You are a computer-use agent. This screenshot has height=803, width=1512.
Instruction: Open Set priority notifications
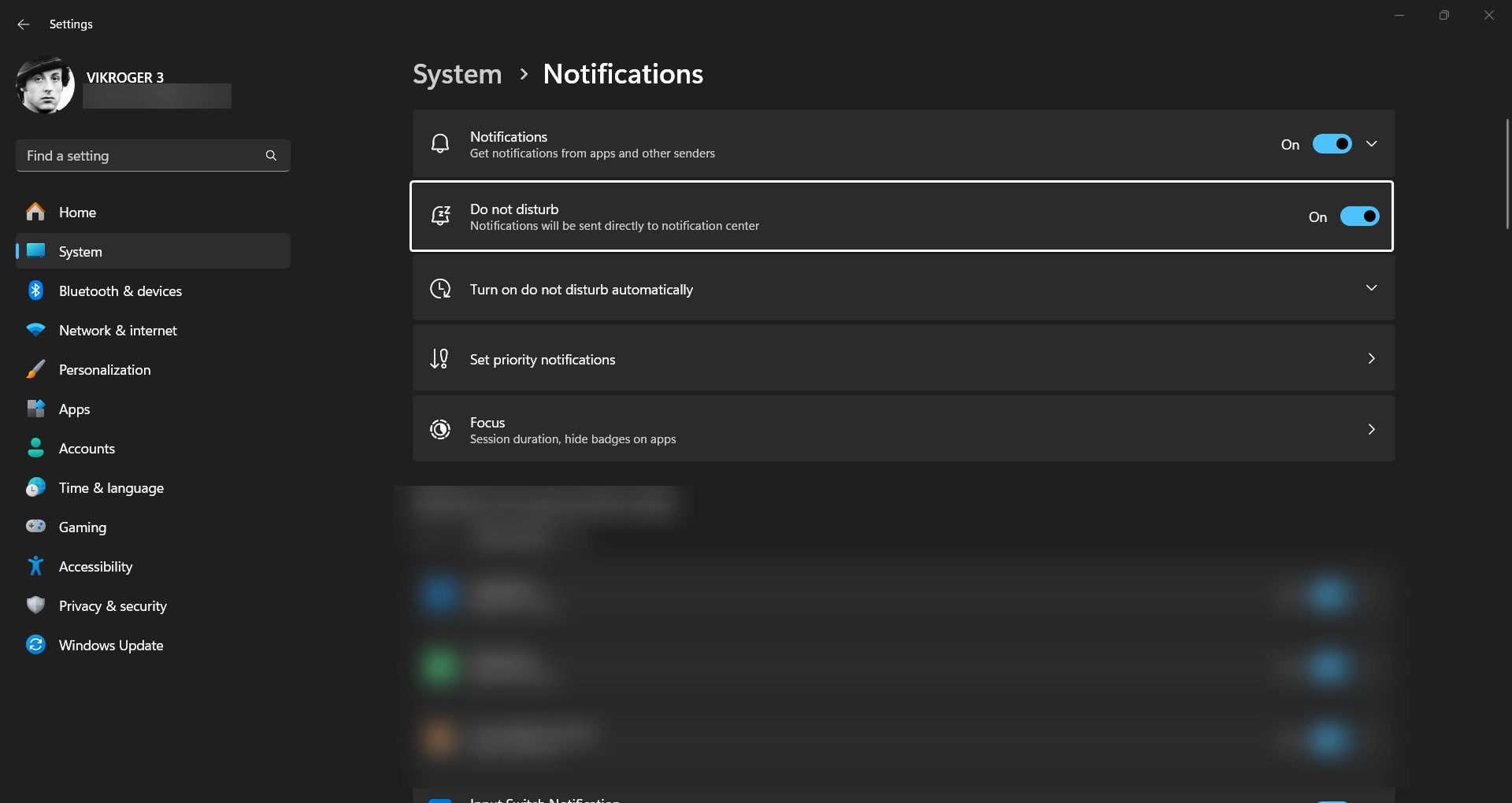pyautogui.click(x=903, y=359)
